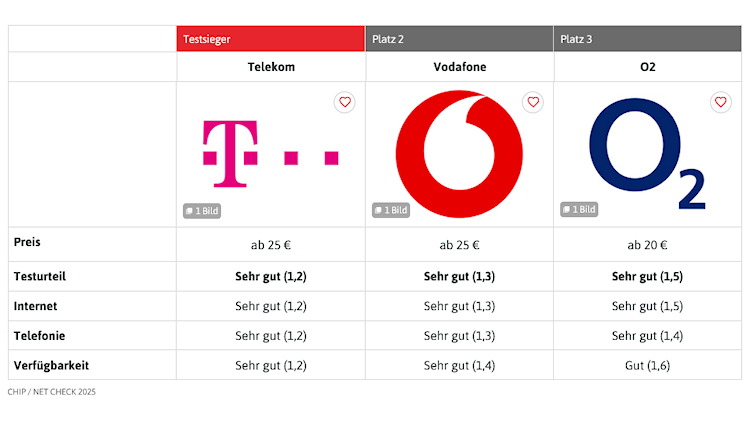Click the blue O2 logo image

647,155
